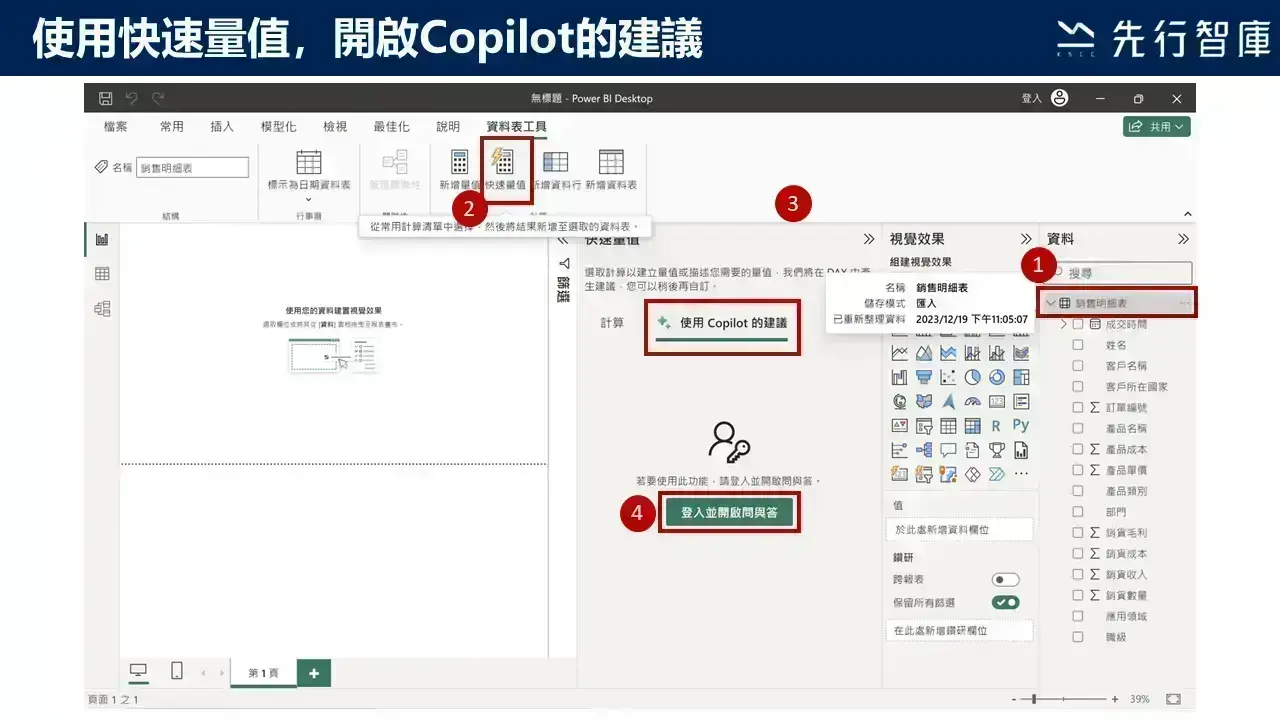Viewport: 1280px width, 720px height.
Task: Open Model view from left sidebar
Action: click(102, 309)
